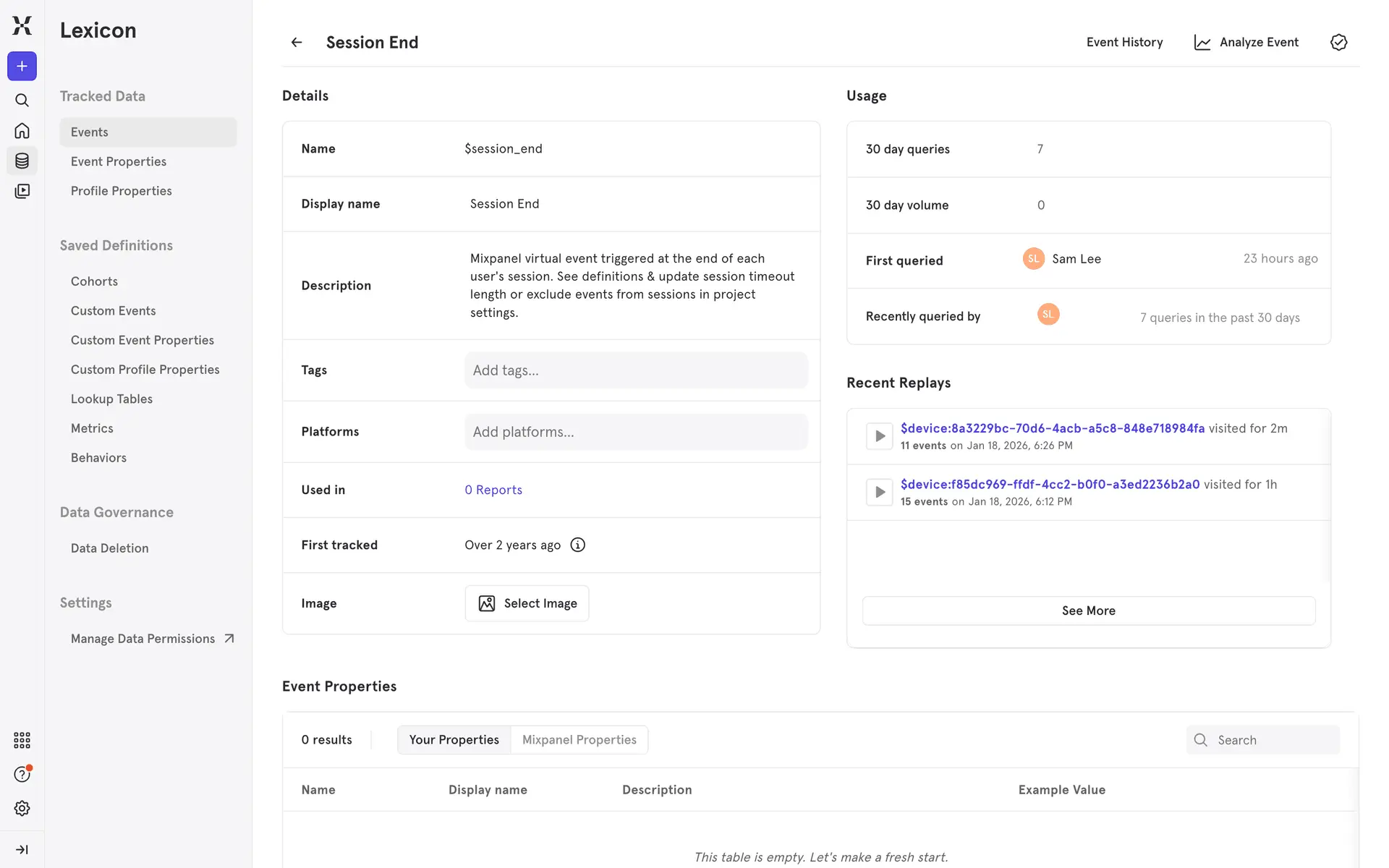
Task: Go to home via house icon
Action: [22, 131]
